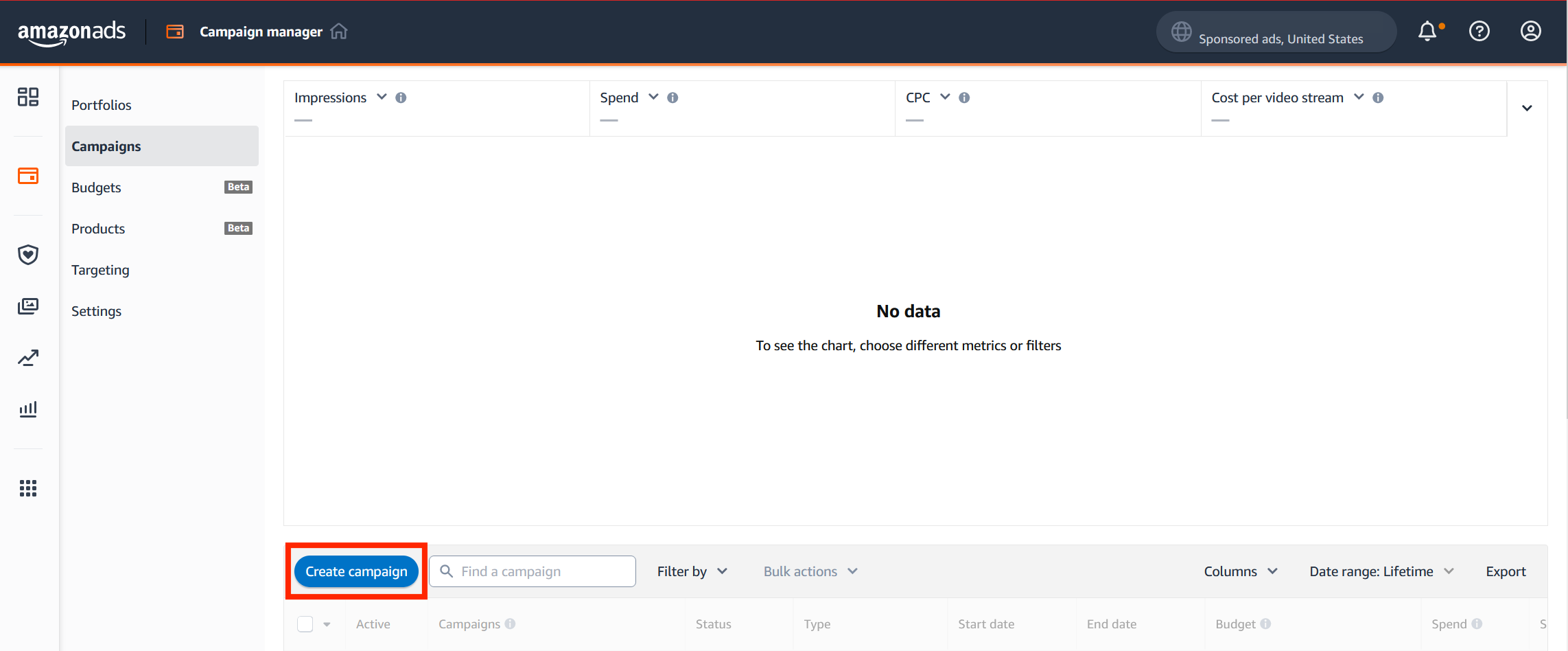Open the Columns dropdown

click(x=1240, y=571)
